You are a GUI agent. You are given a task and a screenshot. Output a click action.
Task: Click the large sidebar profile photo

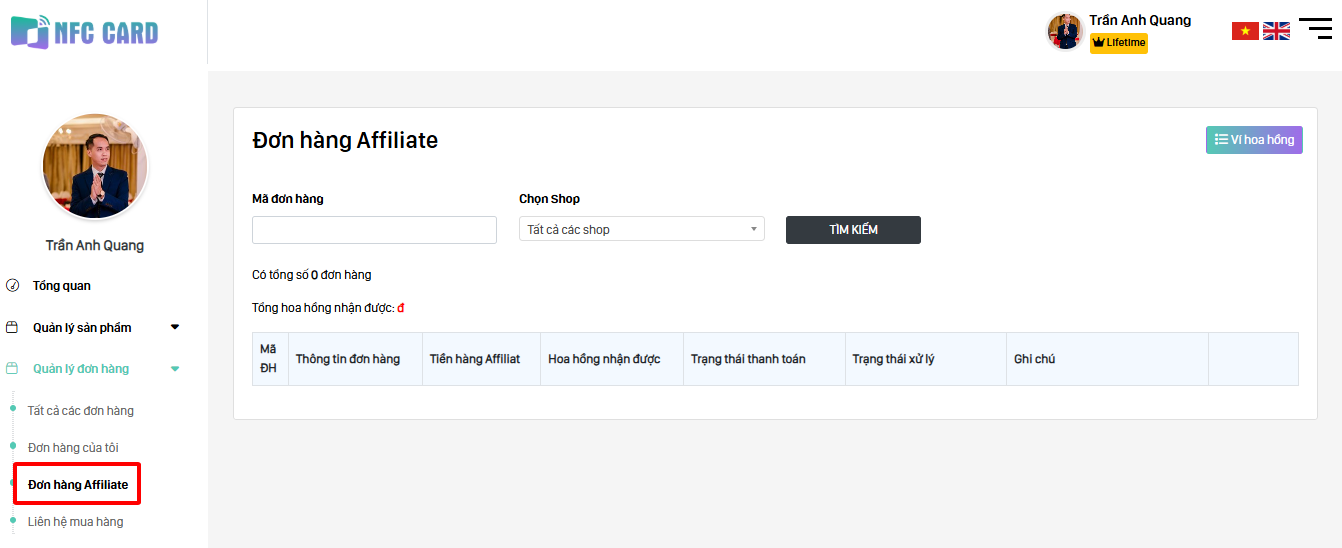(x=95, y=166)
